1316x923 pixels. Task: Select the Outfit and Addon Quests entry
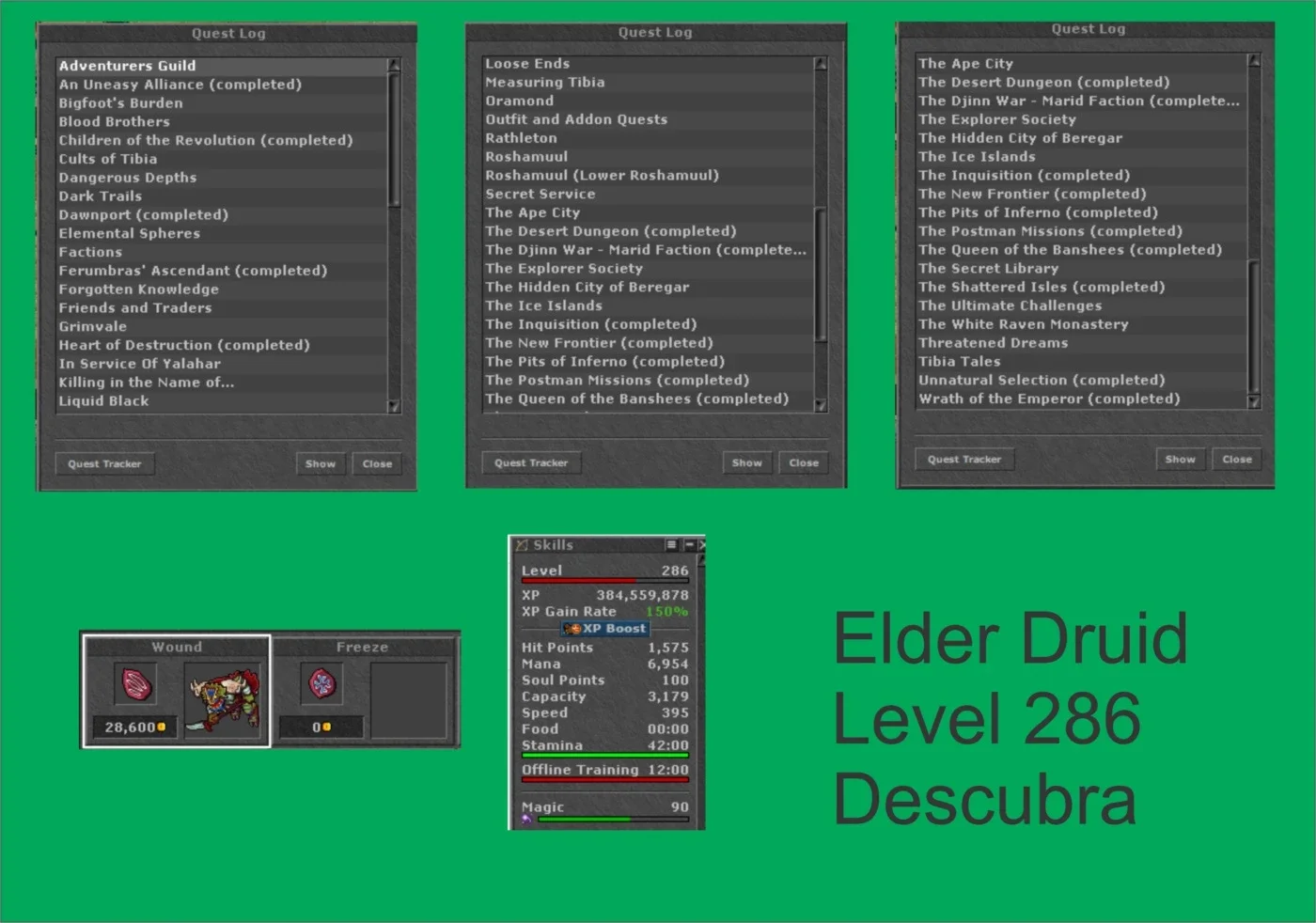pyautogui.click(x=648, y=119)
